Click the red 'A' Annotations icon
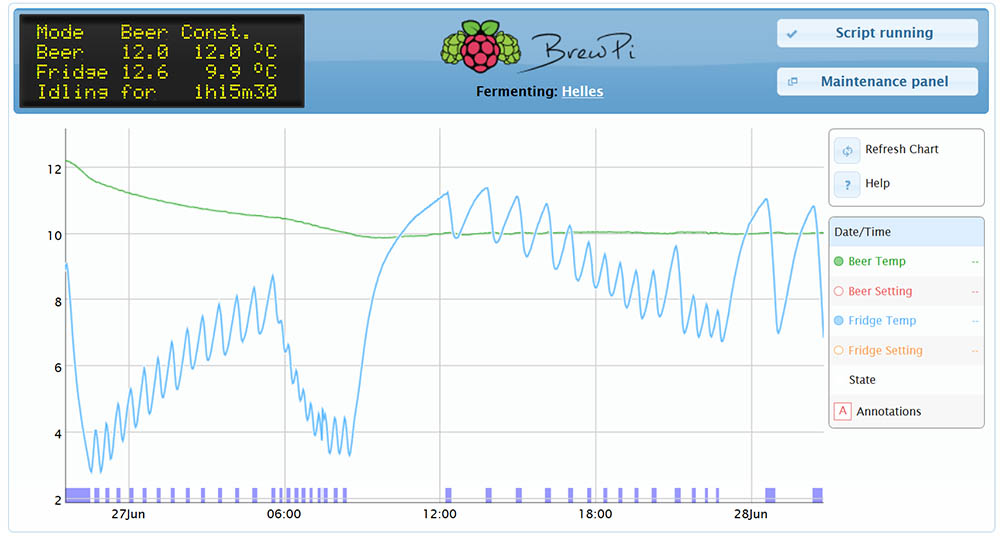1000x537 pixels. tap(842, 411)
